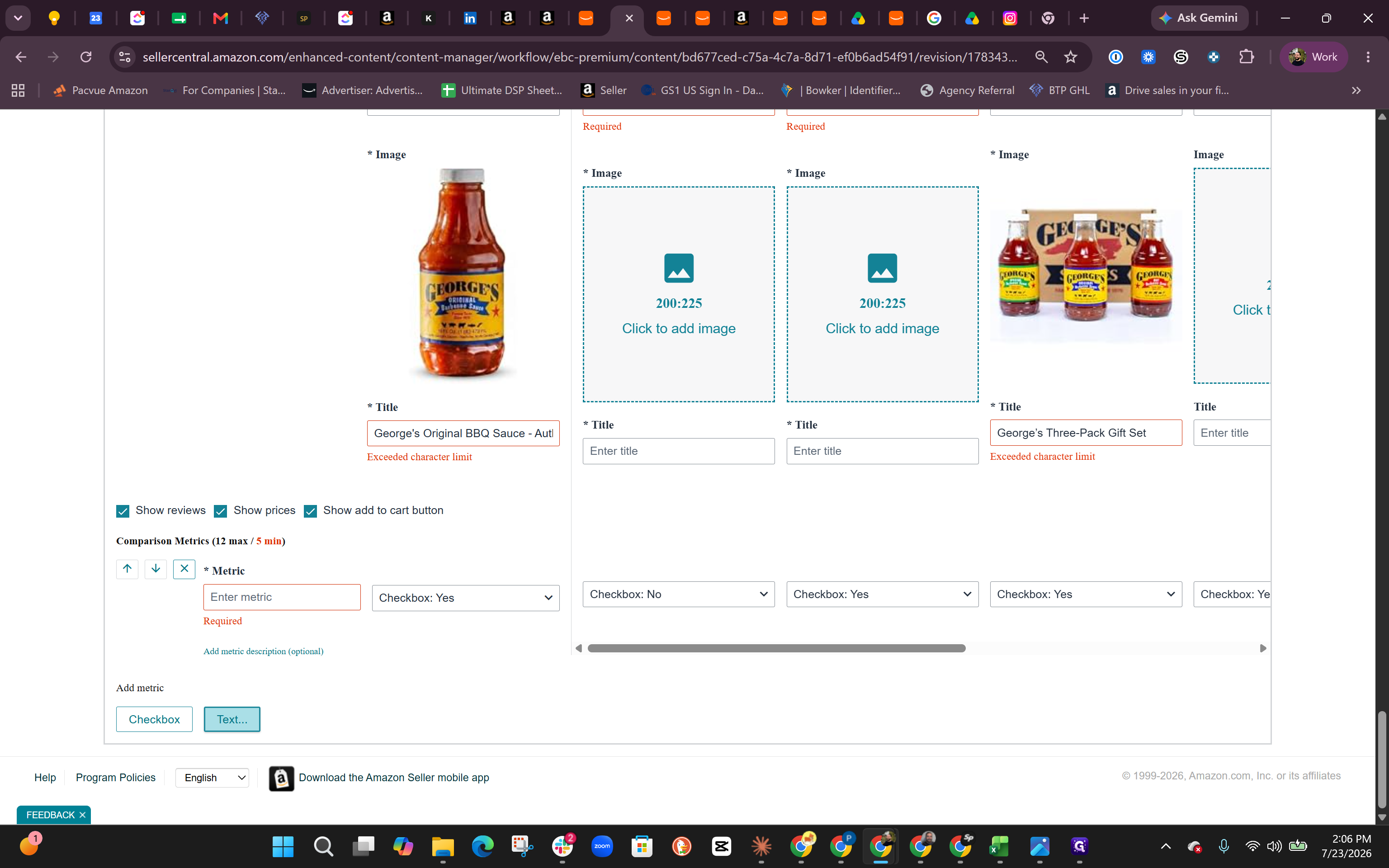Switch to the Google Calendar tab
The image size is (1389, 868).
[96, 19]
